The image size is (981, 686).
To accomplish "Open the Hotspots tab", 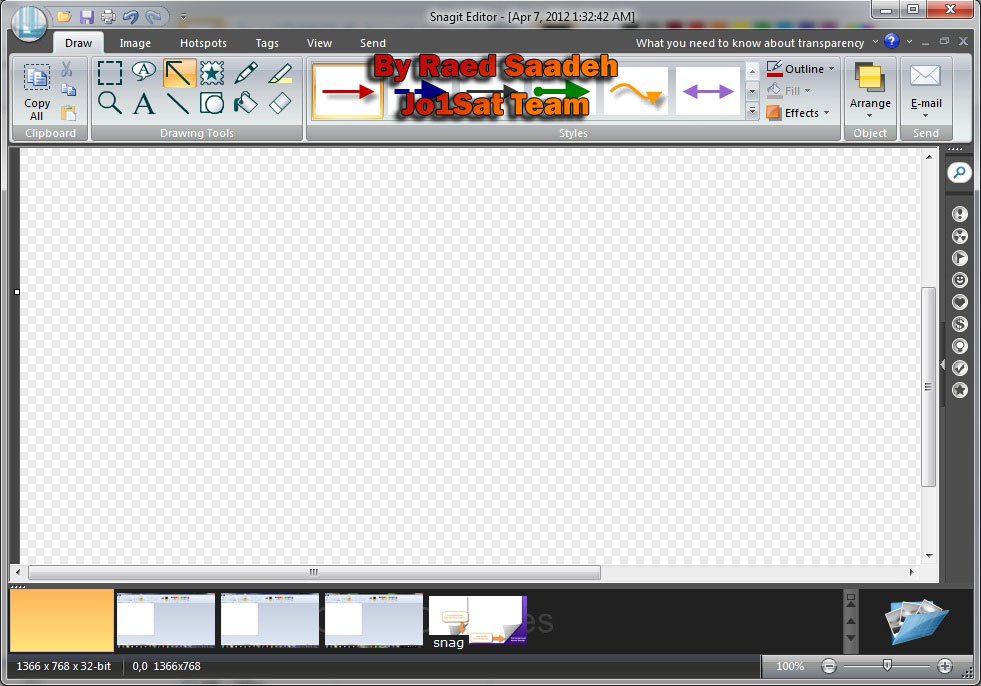I will click(x=203, y=43).
